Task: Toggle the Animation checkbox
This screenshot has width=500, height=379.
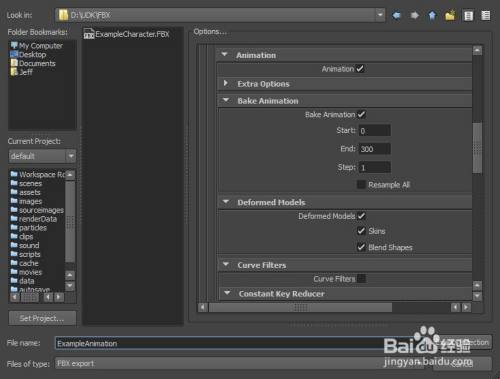Action: click(x=360, y=69)
